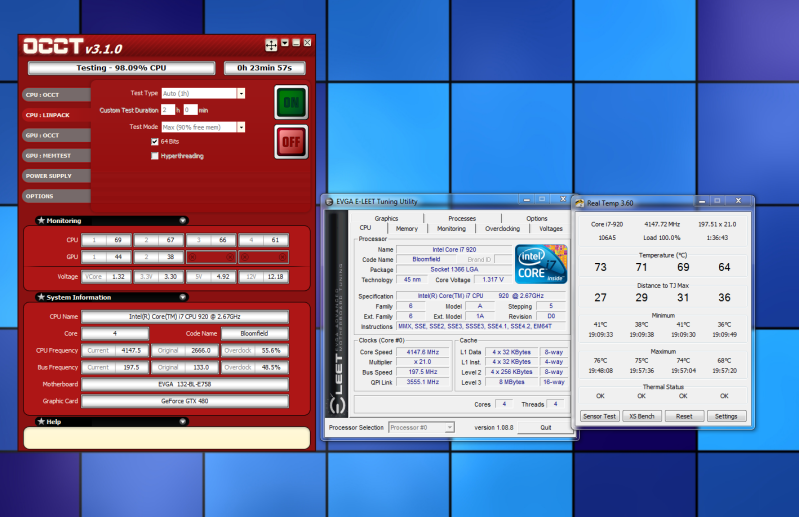The image size is (799, 517).
Task: Click the XS Bench button in Real Temp
Action: tap(642, 416)
